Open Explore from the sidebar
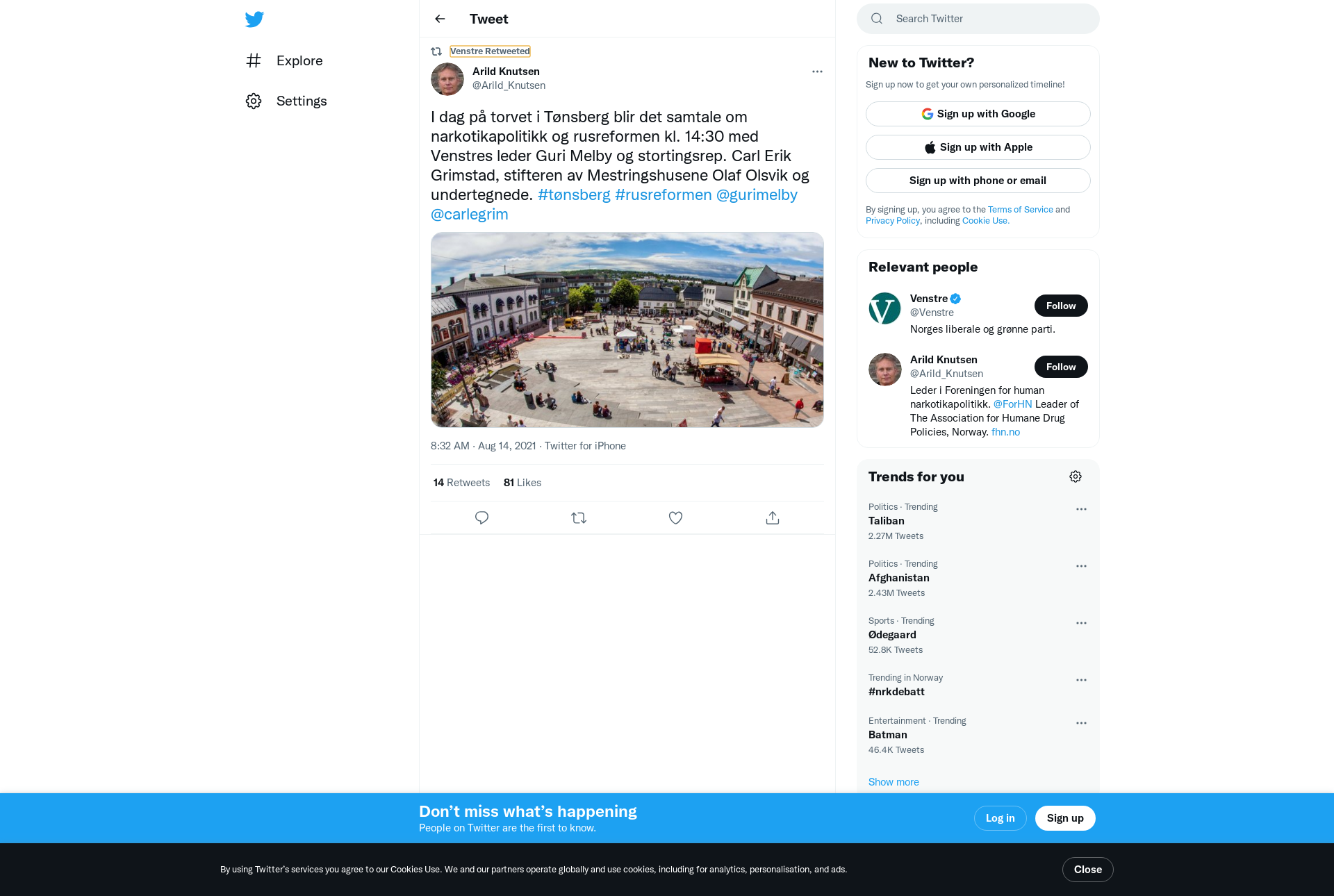Image resolution: width=1334 pixels, height=896 pixels. click(284, 60)
